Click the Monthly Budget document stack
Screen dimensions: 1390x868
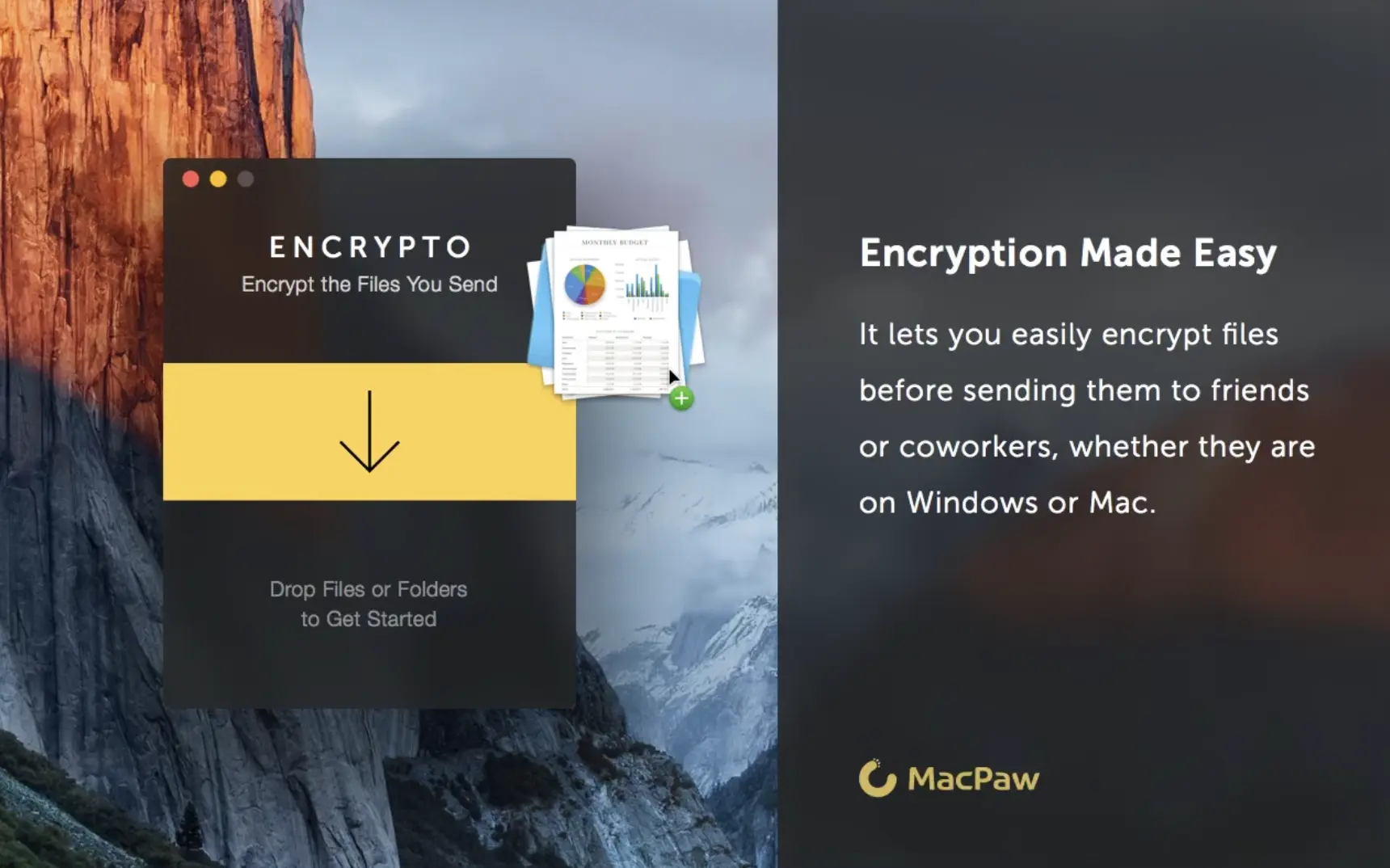pyautogui.click(x=615, y=312)
